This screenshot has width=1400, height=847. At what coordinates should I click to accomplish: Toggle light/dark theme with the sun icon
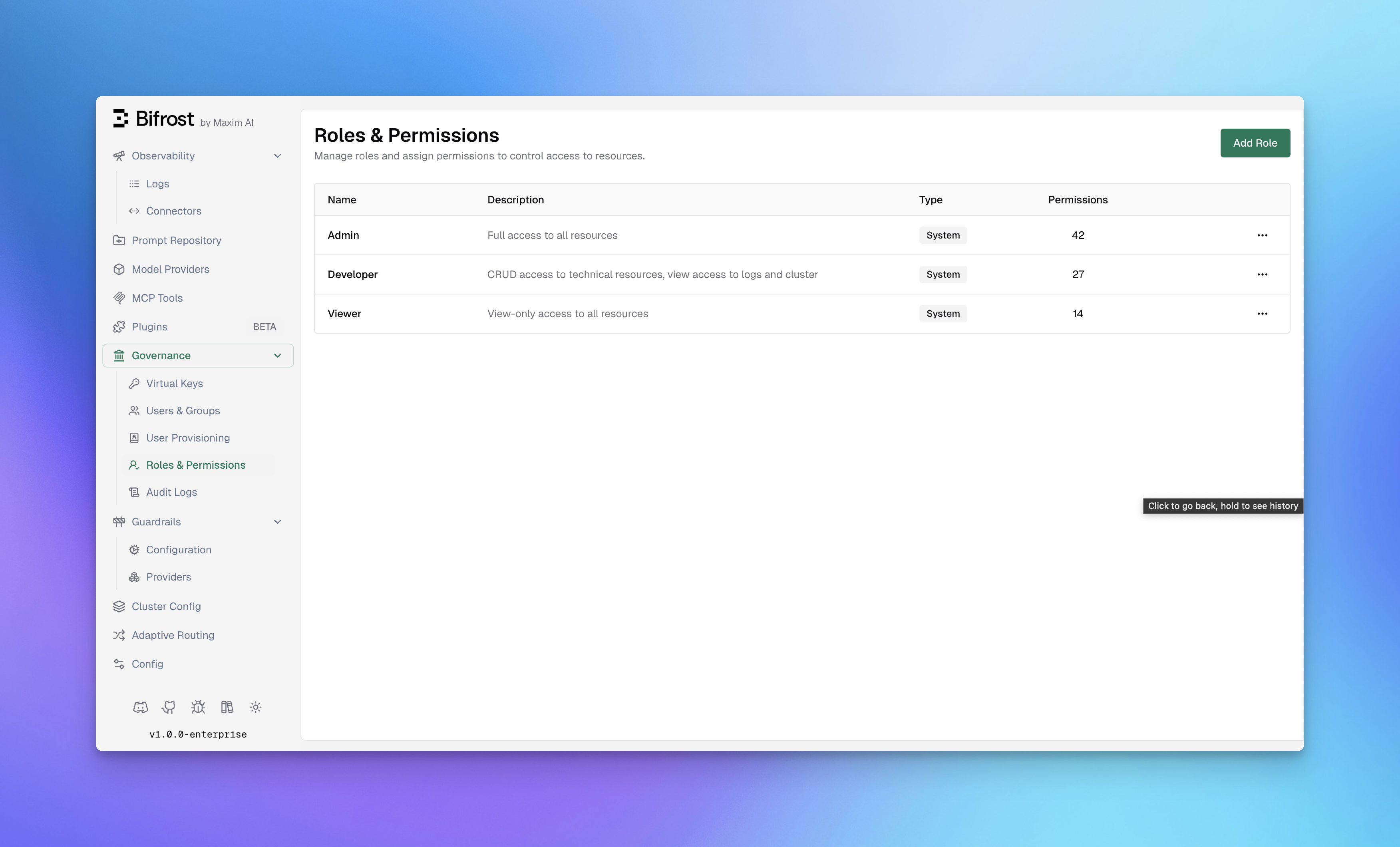pyautogui.click(x=256, y=707)
